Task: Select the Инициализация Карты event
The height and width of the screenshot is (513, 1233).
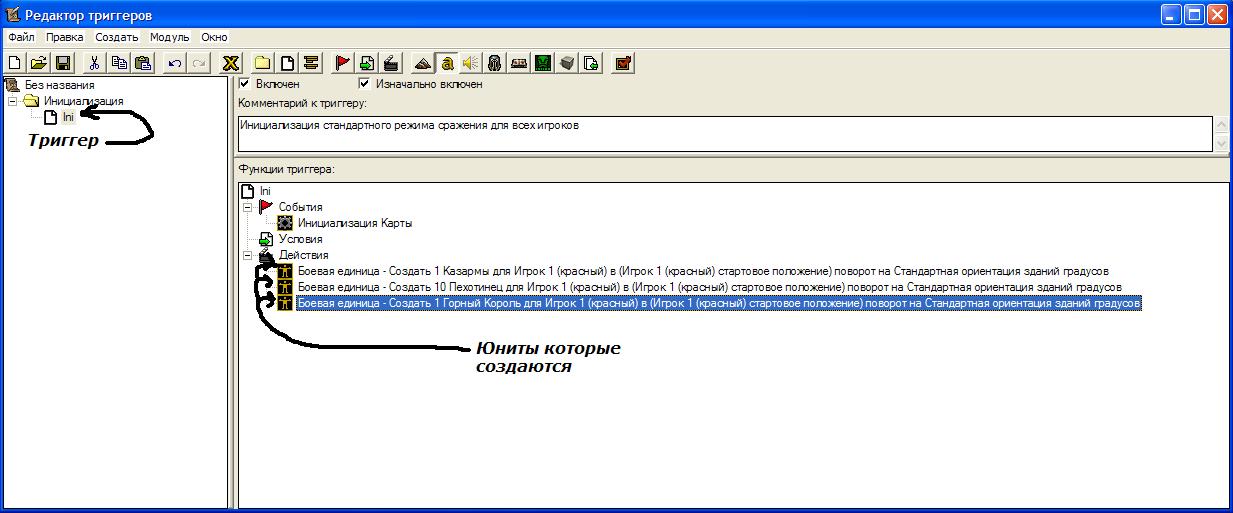Action: click(x=355, y=223)
